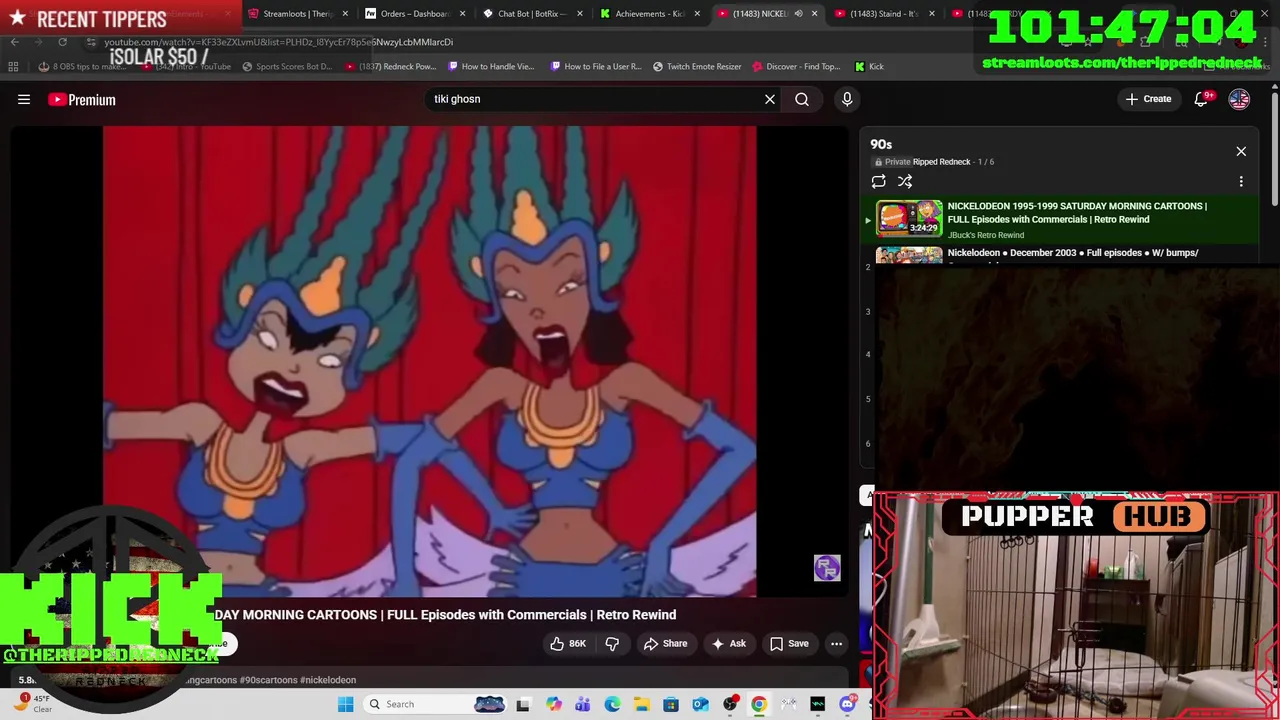The height and width of the screenshot is (720, 1280).
Task: Start voice search with the microphone
Action: (x=847, y=99)
